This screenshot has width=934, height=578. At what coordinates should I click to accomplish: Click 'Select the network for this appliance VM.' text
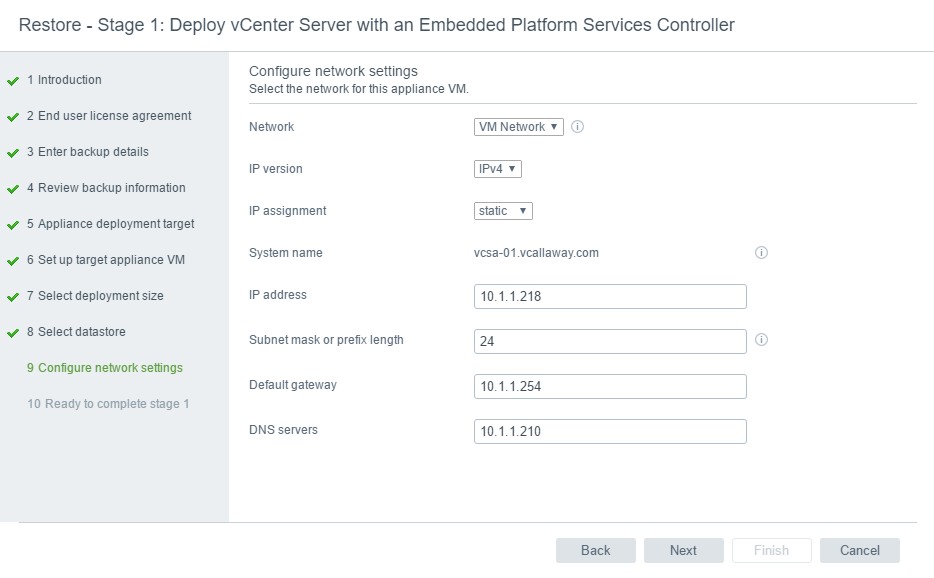pyautogui.click(x=359, y=89)
